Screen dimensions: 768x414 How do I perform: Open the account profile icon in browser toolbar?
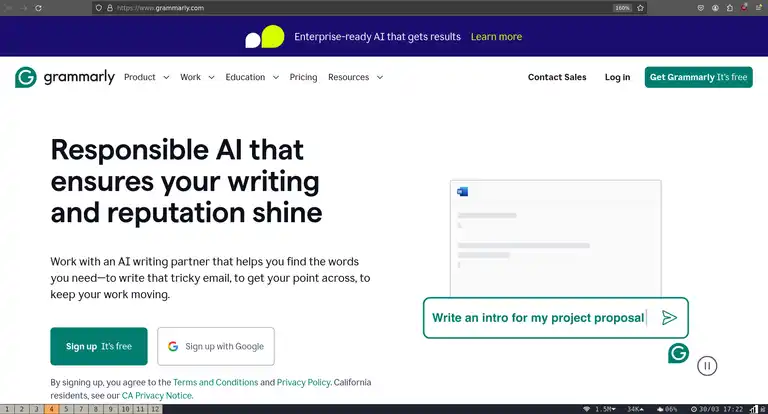(x=716, y=8)
